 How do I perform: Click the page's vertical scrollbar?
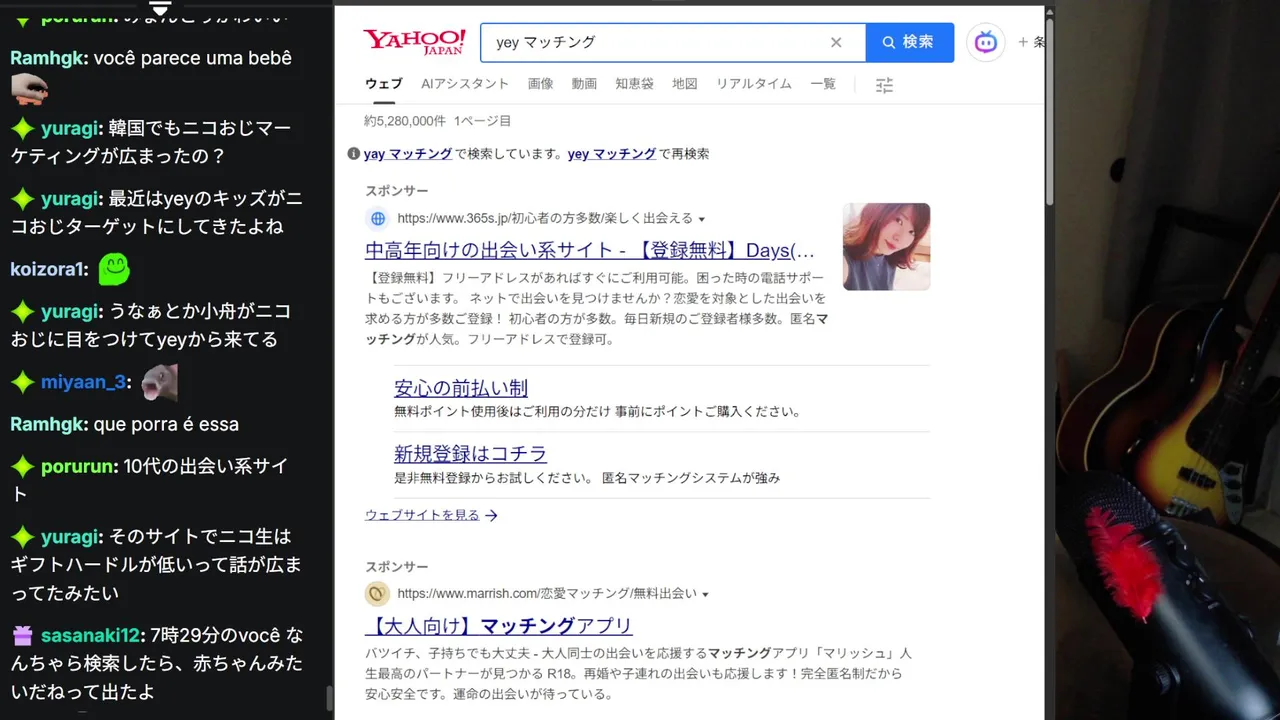pyautogui.click(x=1049, y=110)
